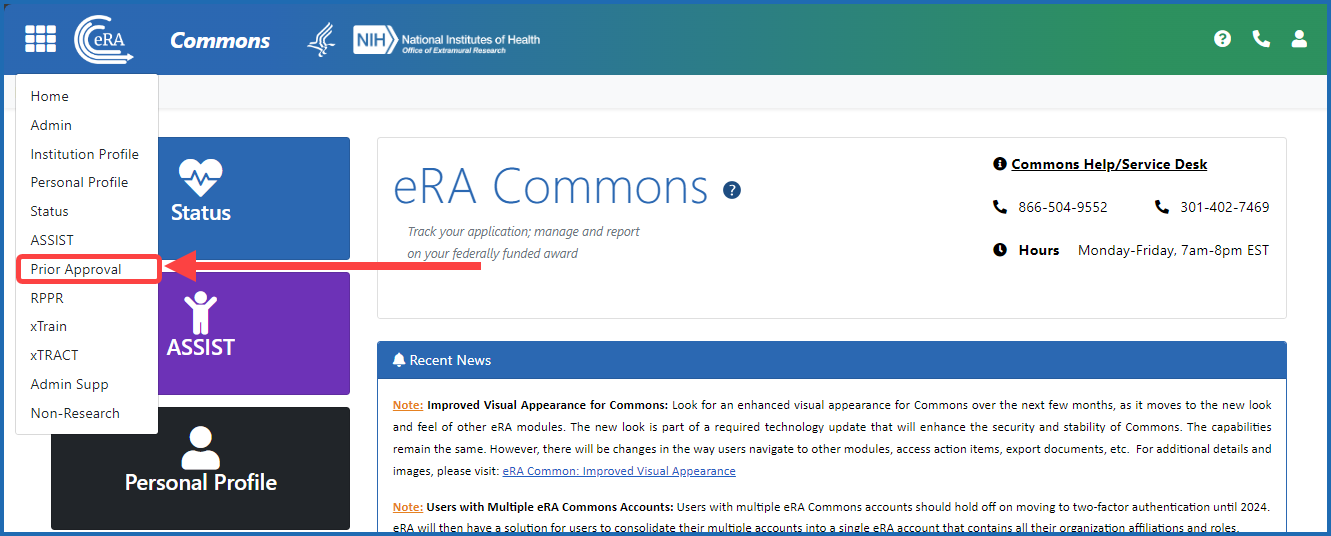
Task: Select Admin Supp from the menu
Action: pos(70,384)
